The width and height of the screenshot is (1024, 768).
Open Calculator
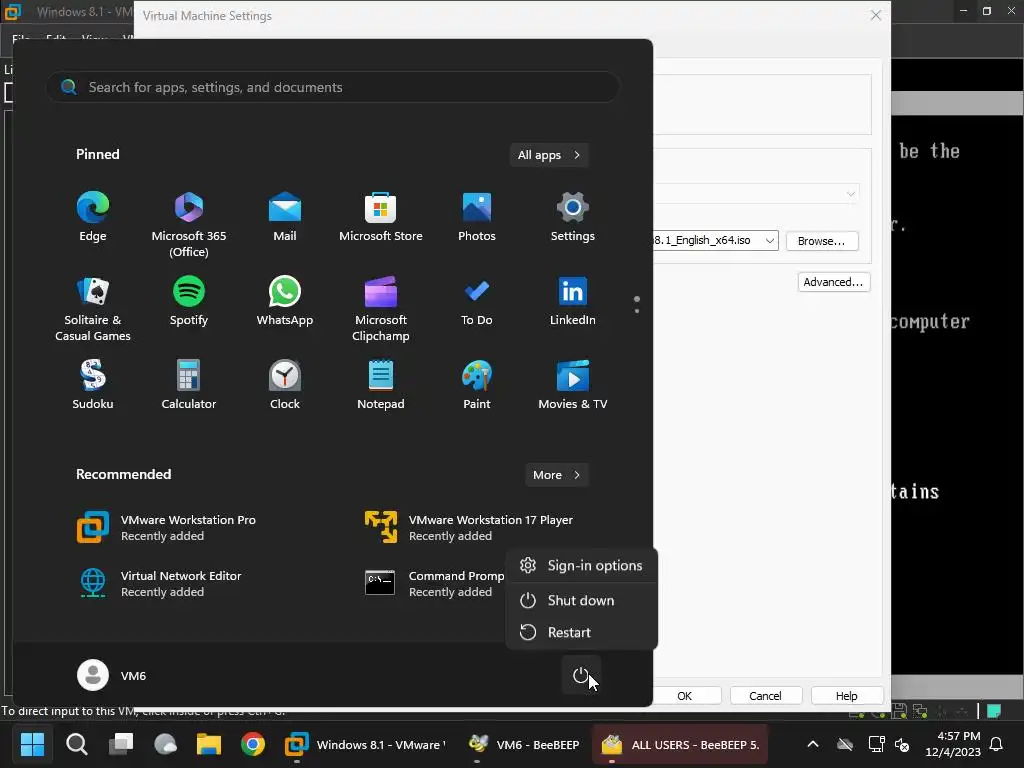click(x=189, y=385)
